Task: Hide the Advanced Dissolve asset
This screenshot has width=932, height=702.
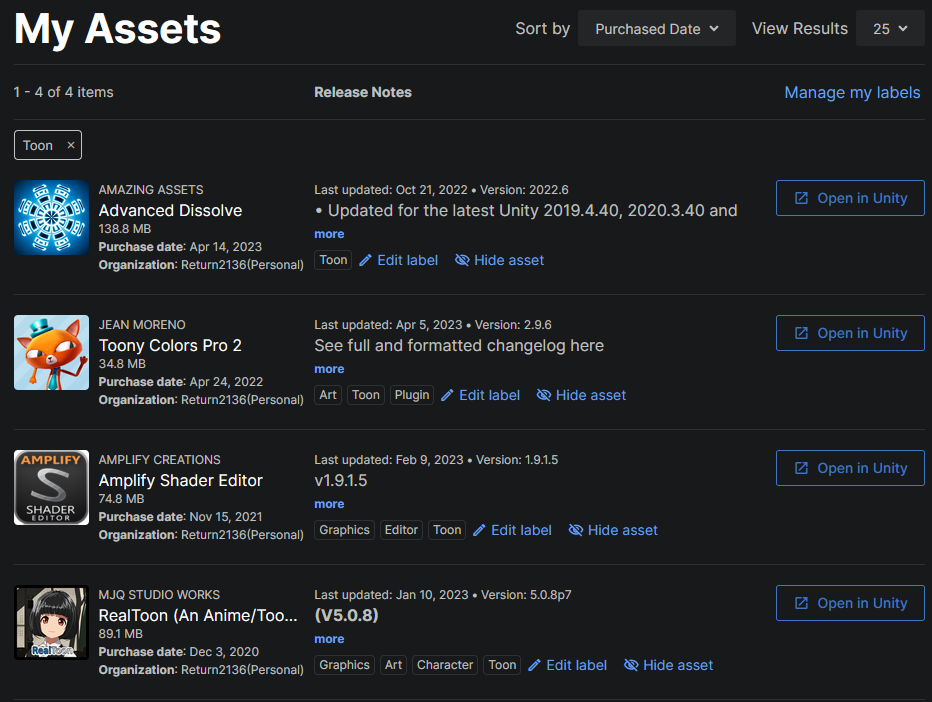Action: tap(498, 260)
